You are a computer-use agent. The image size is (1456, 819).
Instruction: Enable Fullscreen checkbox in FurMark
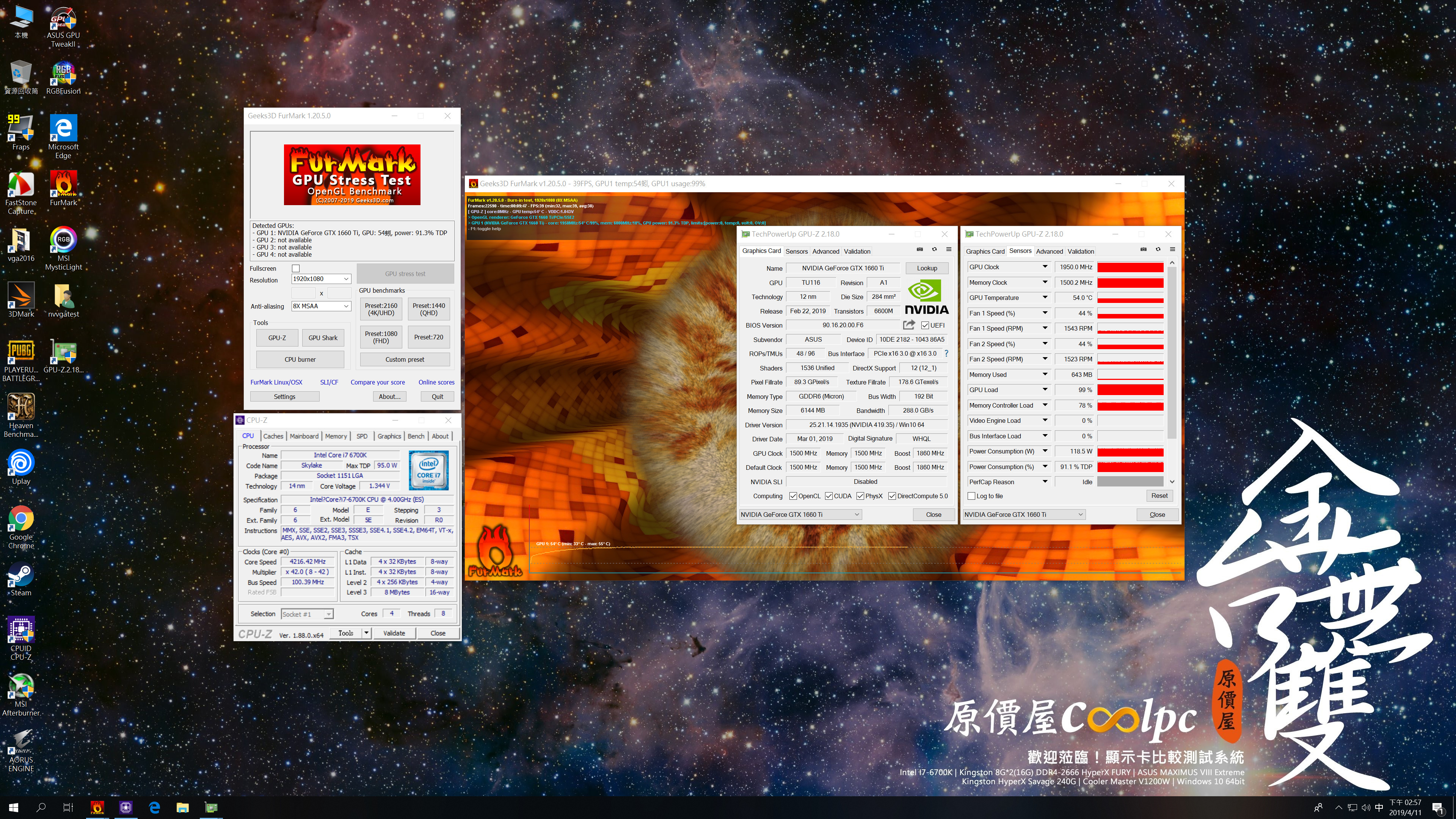point(296,268)
